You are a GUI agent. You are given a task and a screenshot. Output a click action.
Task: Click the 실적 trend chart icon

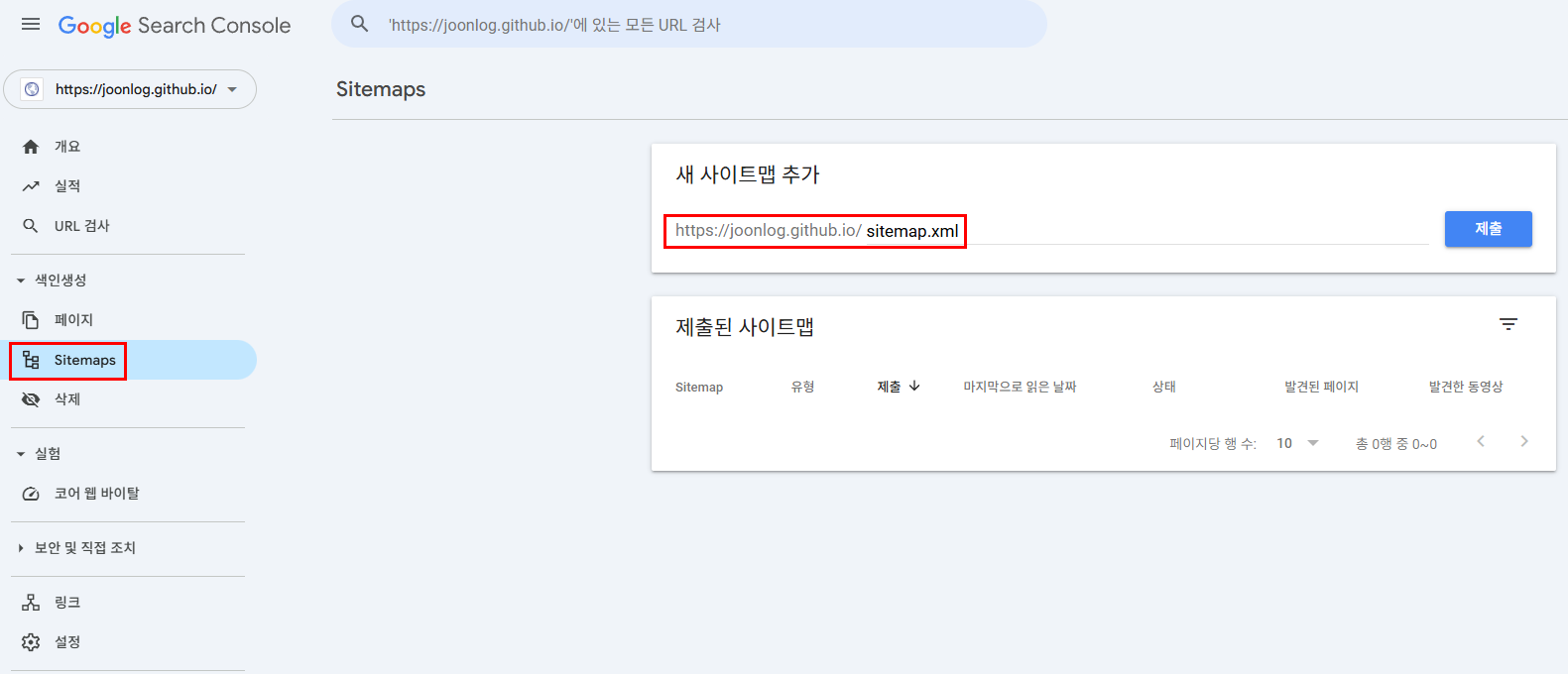[31, 186]
